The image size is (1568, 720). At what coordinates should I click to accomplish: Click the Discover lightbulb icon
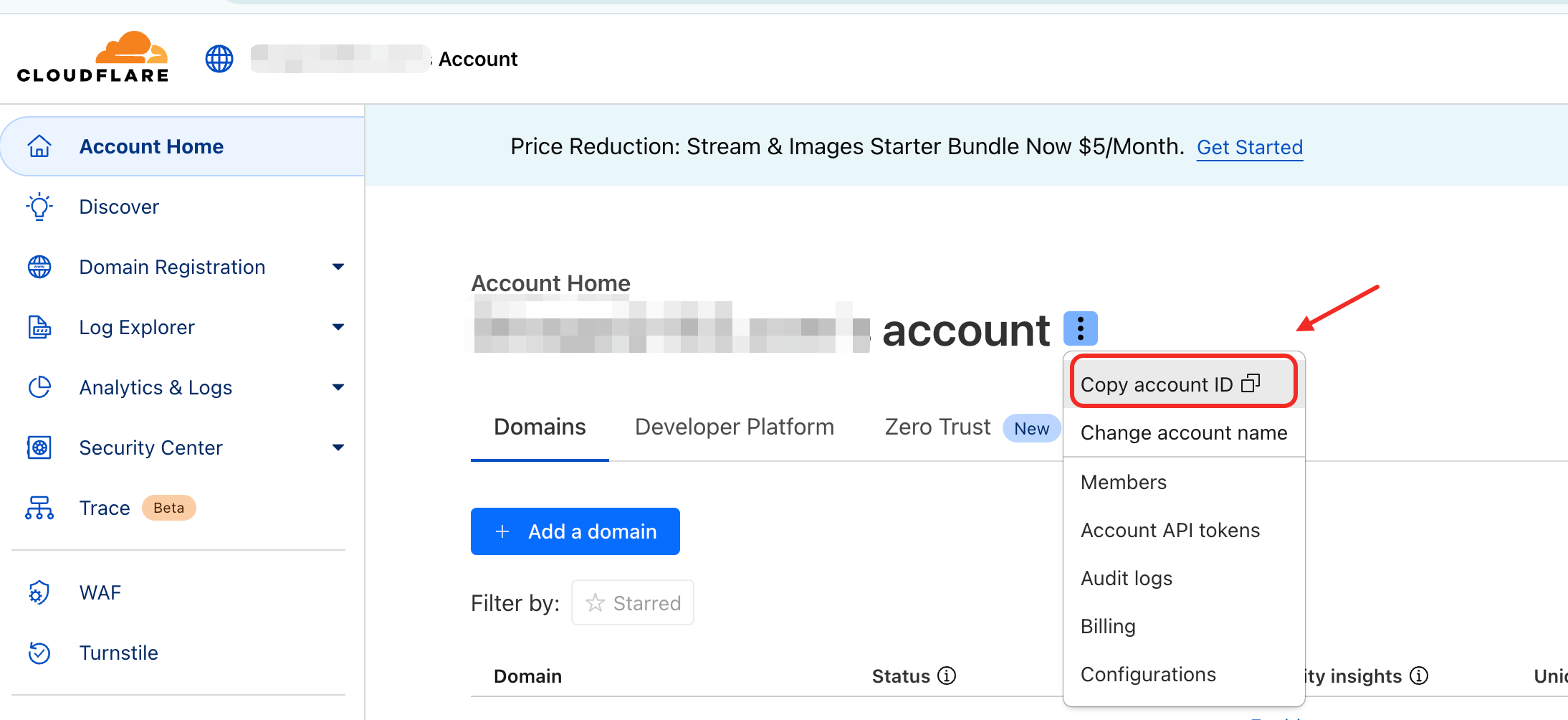39,207
